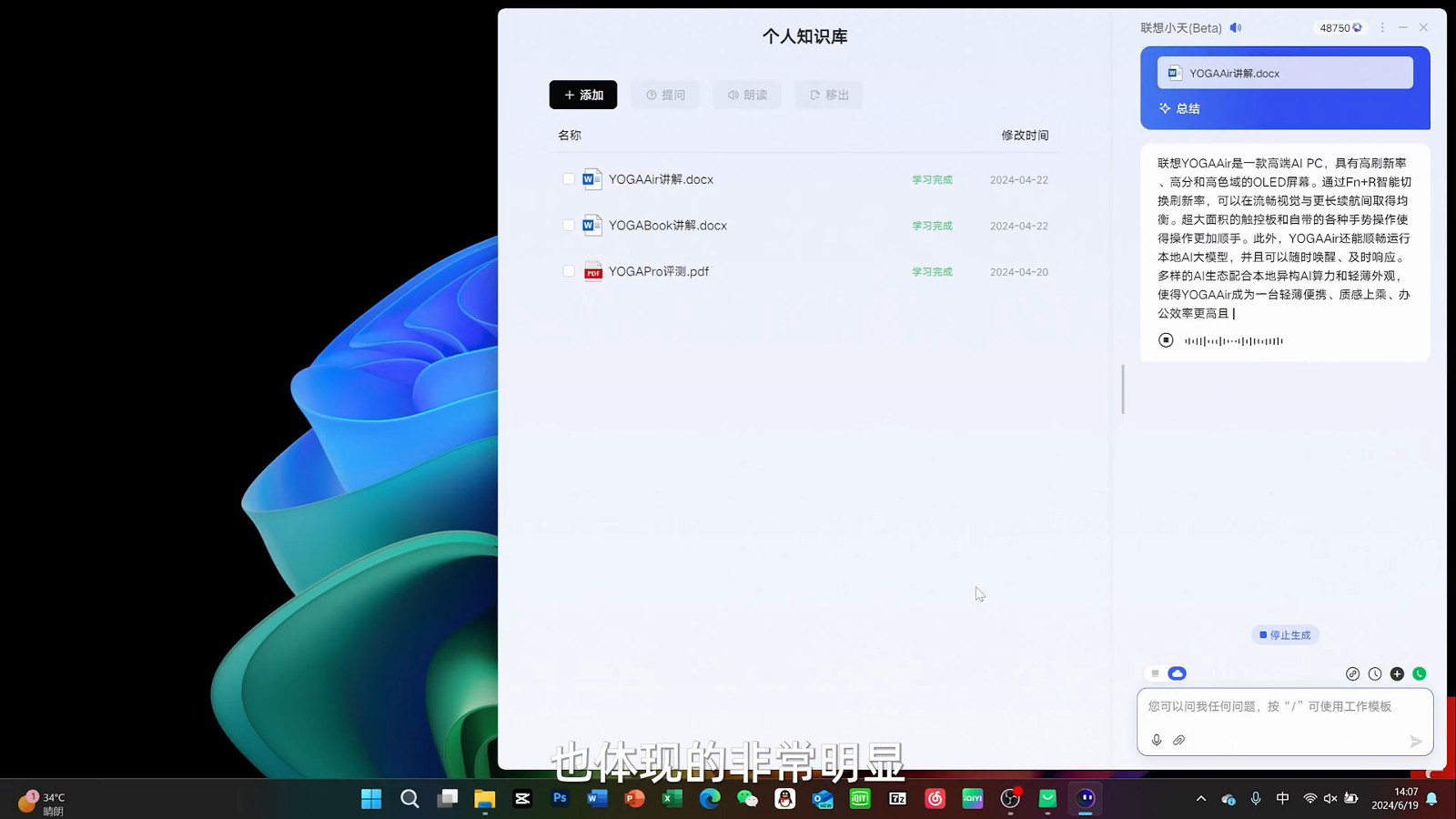Click the Word icon of YOGAAir讲解.docx row
This screenshot has height=819, width=1456.
[592, 179]
